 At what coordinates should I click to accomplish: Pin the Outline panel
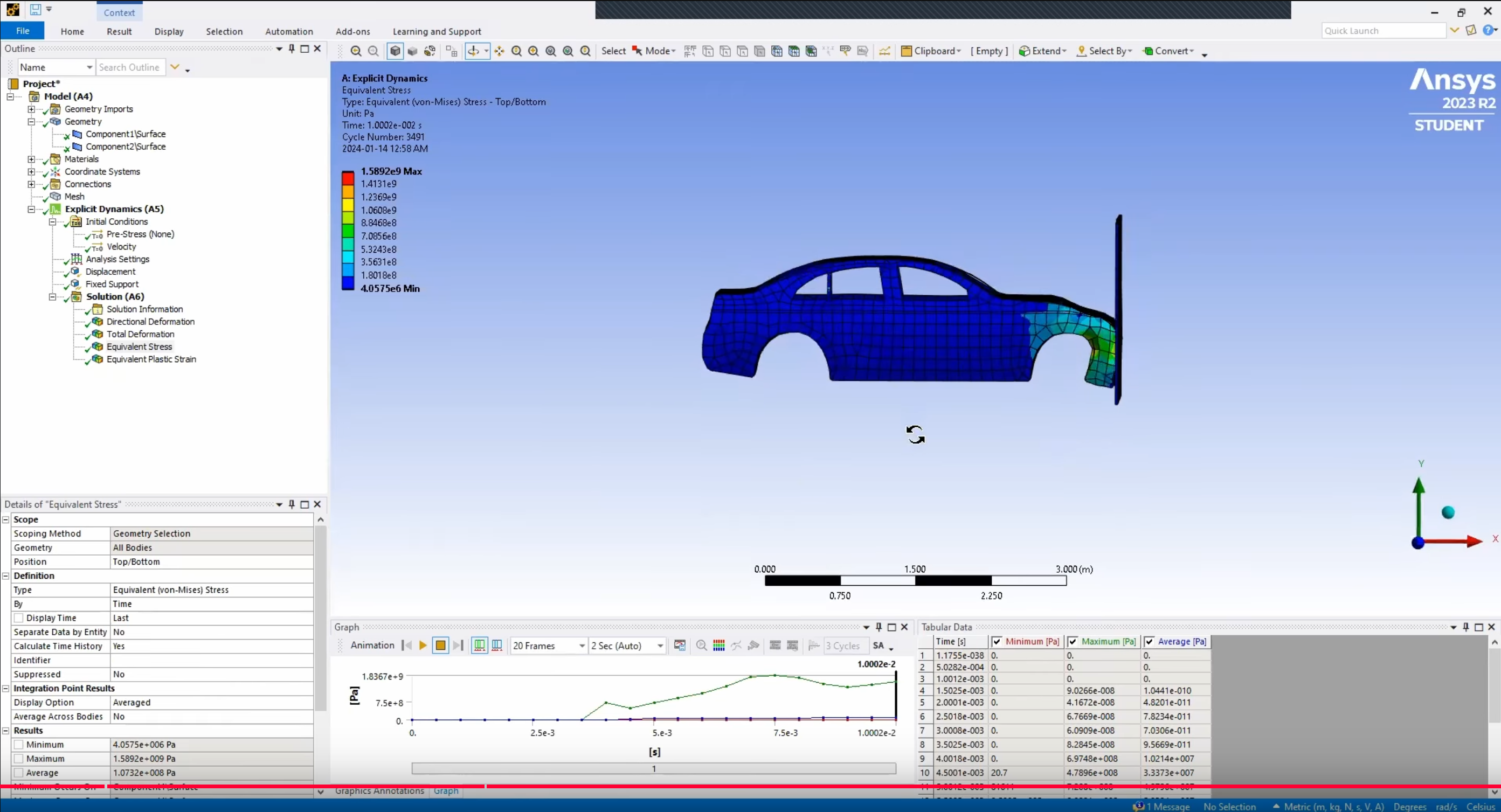click(x=292, y=48)
